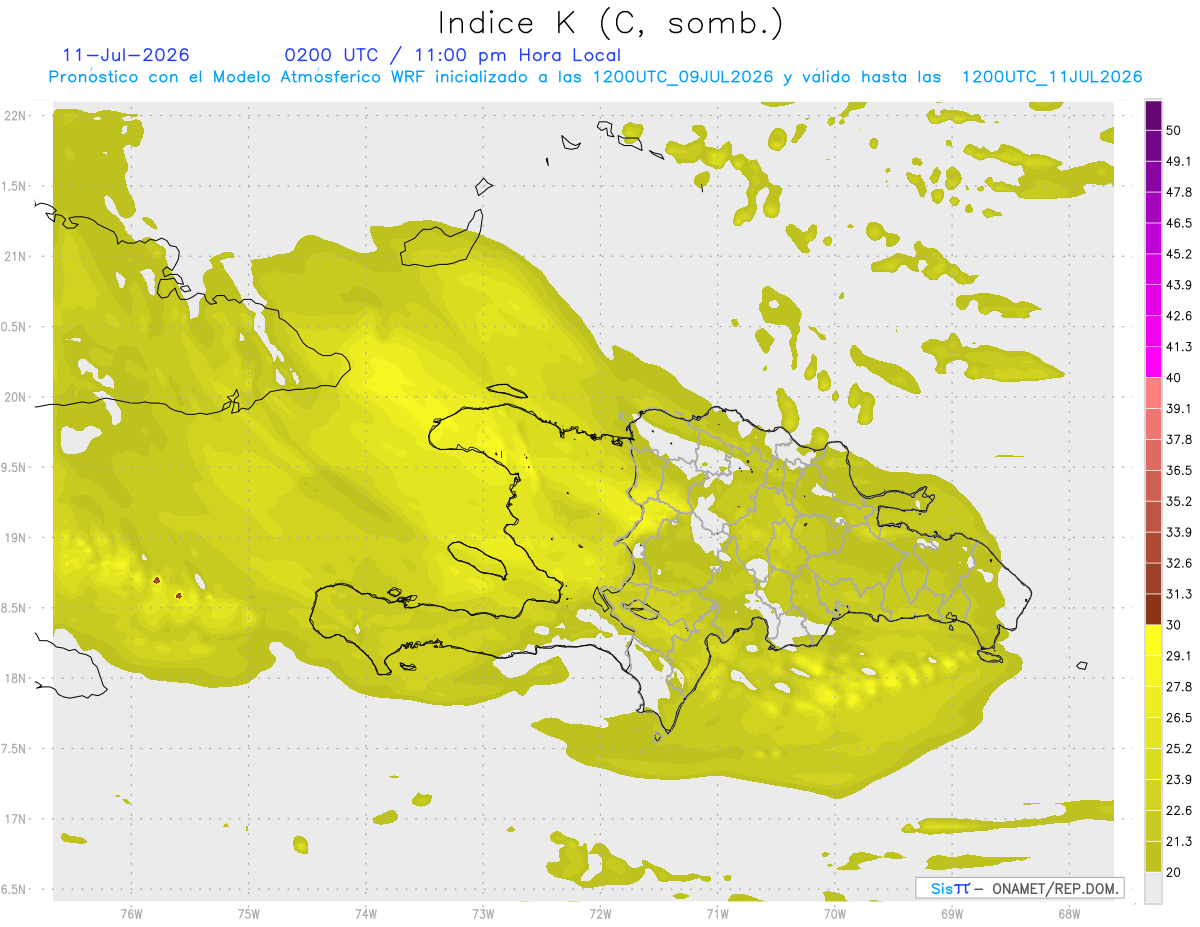The width and height of the screenshot is (1200, 927).
Task: Click the colorbar label "41.3"
Action: [x=1178, y=347]
